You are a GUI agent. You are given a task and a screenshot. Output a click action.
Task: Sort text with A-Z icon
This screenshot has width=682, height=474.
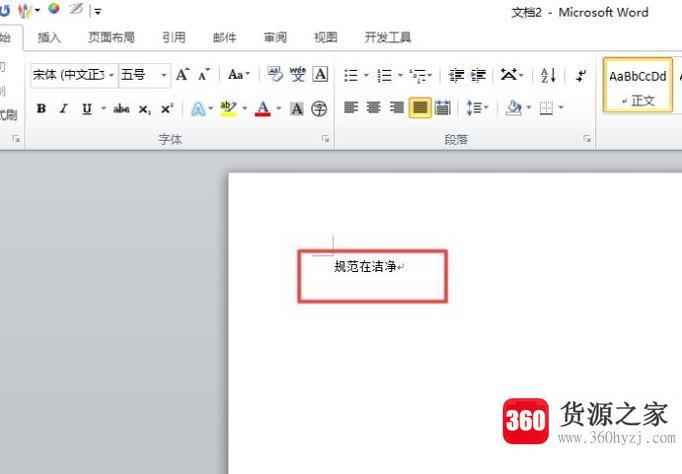548,75
